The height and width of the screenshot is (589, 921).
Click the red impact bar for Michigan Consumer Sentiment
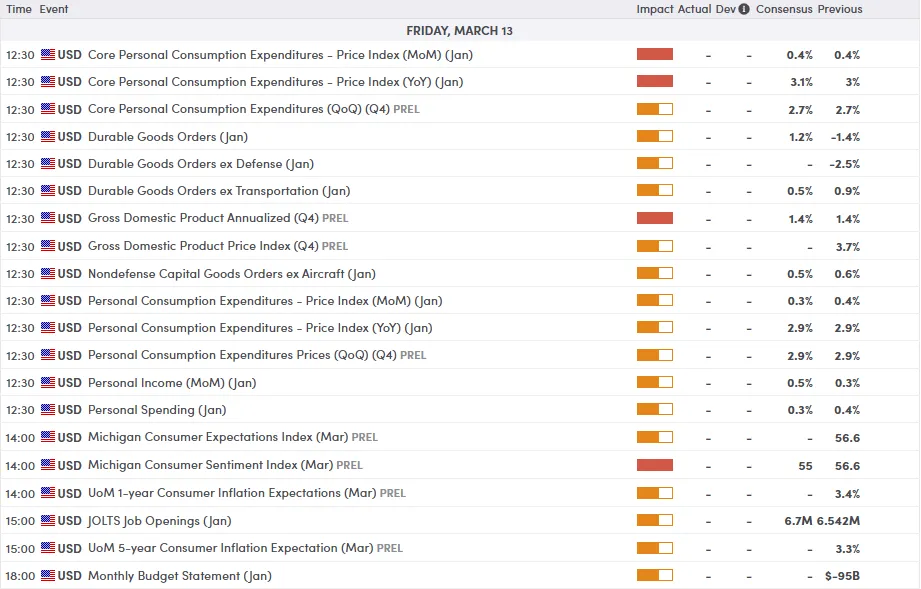(654, 465)
